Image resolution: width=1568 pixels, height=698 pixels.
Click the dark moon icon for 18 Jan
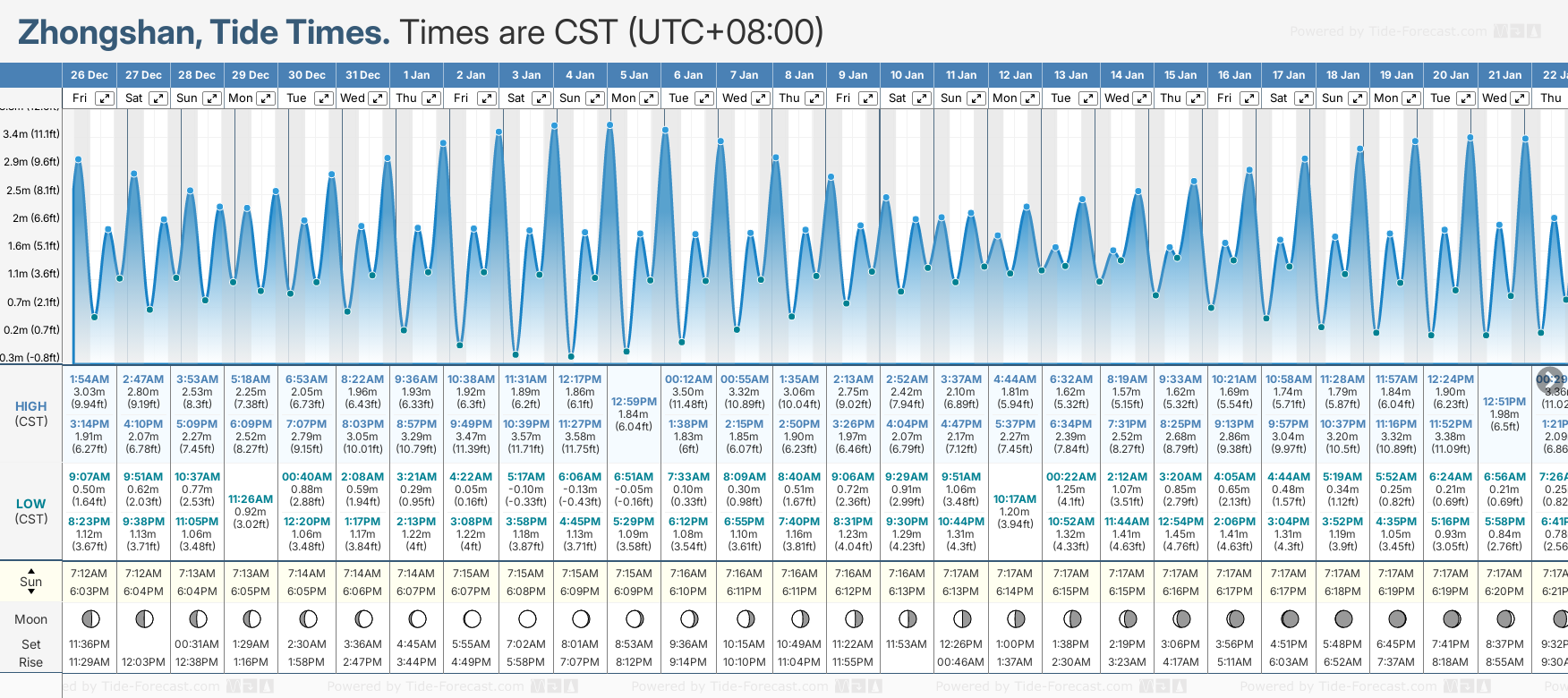1342,618
